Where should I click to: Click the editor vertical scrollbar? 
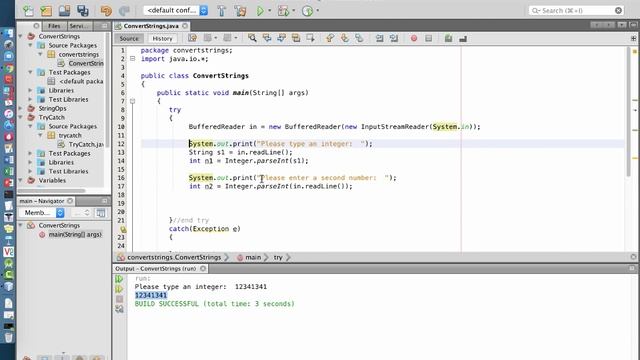pyautogui.click(x=628, y=112)
